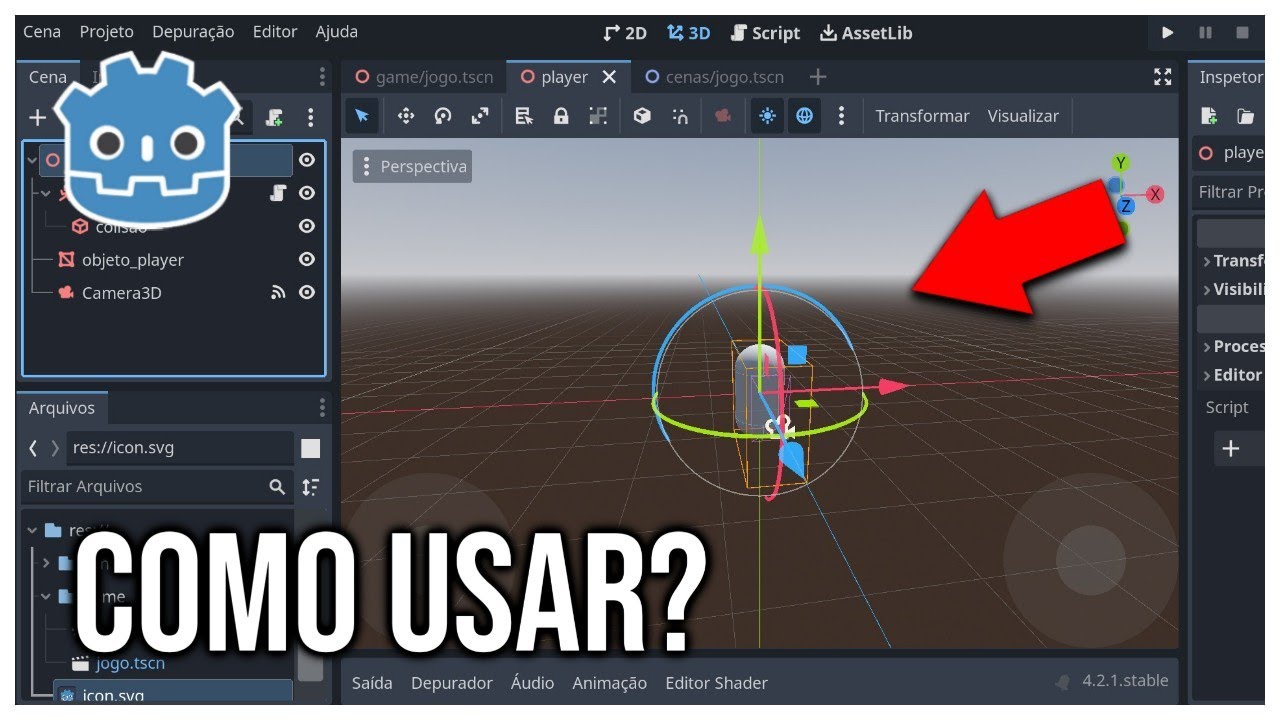Image resolution: width=1280 pixels, height=720 pixels.
Task: Open the list-select tool in viewport toolbar
Action: (524, 116)
